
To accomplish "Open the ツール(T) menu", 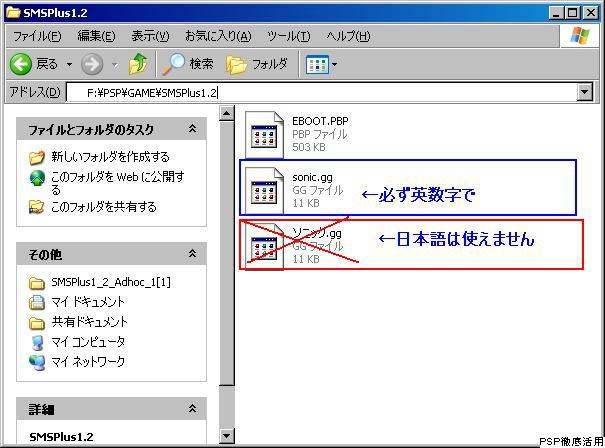I will [x=289, y=36].
